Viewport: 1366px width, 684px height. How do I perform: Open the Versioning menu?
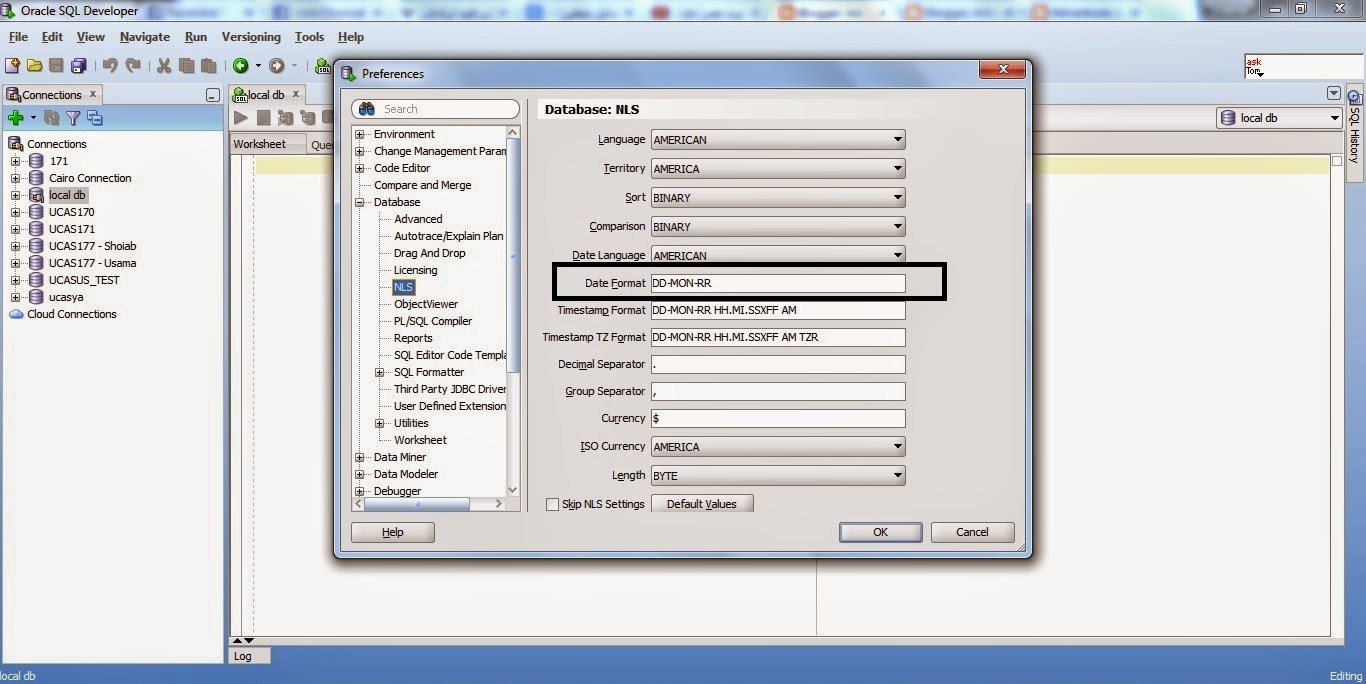[250, 37]
